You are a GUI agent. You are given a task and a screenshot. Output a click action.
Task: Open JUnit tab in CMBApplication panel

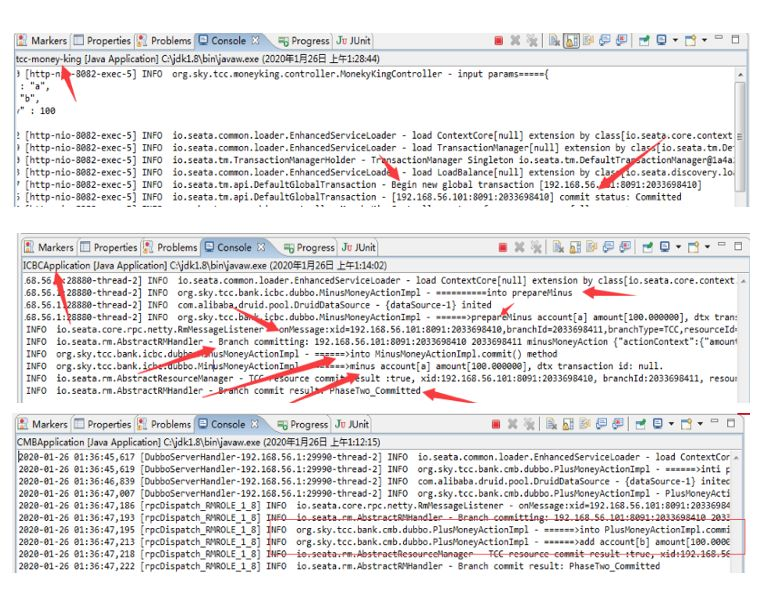352,424
